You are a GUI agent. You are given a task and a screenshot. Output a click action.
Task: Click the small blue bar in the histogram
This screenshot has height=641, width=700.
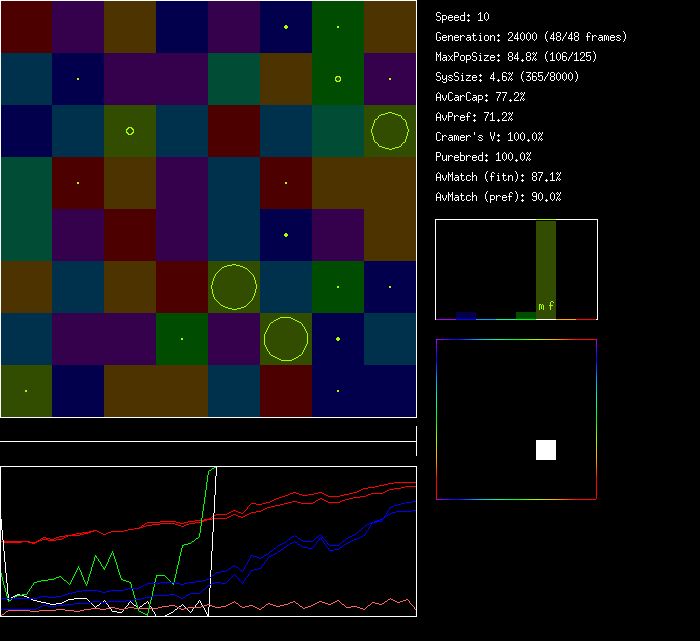tap(466, 315)
